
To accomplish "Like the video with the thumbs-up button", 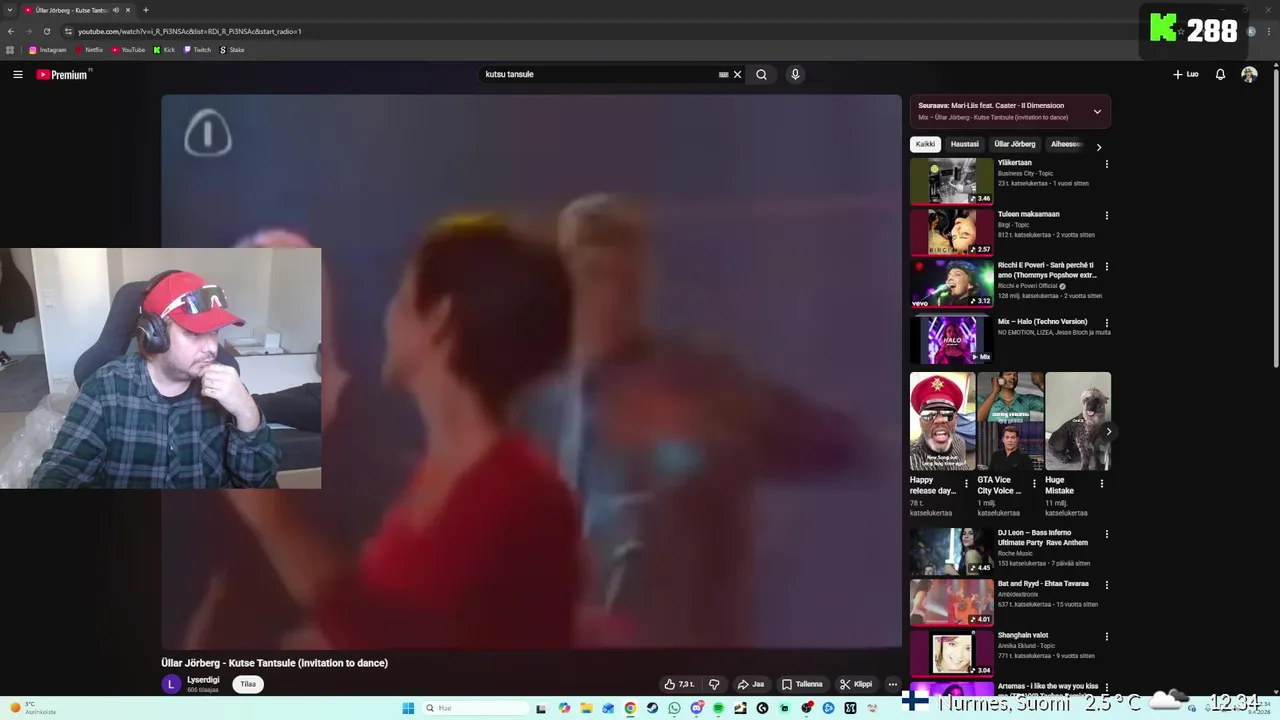I will point(679,684).
